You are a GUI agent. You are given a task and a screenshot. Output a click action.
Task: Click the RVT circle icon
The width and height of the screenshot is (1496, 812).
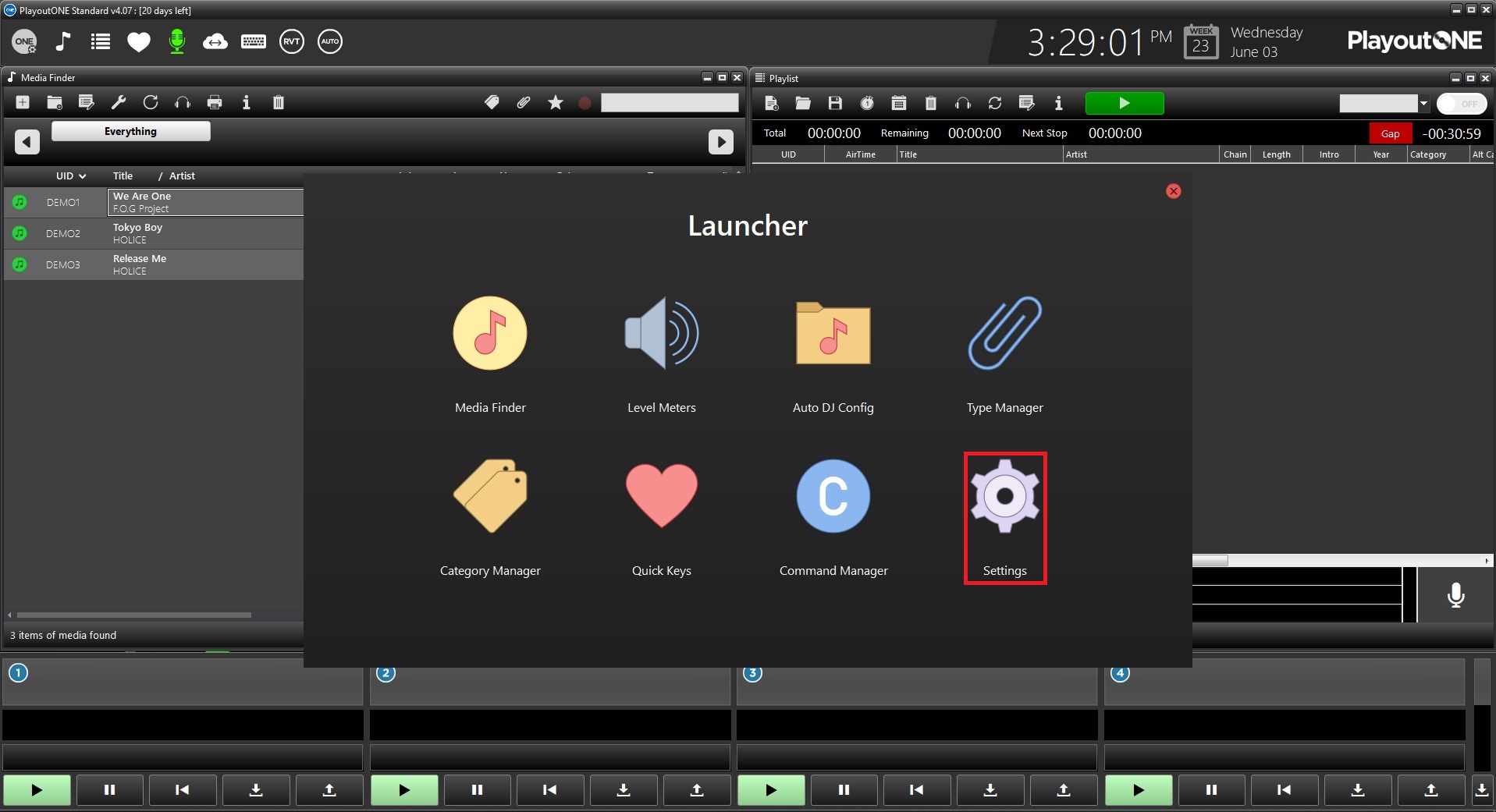(292, 41)
